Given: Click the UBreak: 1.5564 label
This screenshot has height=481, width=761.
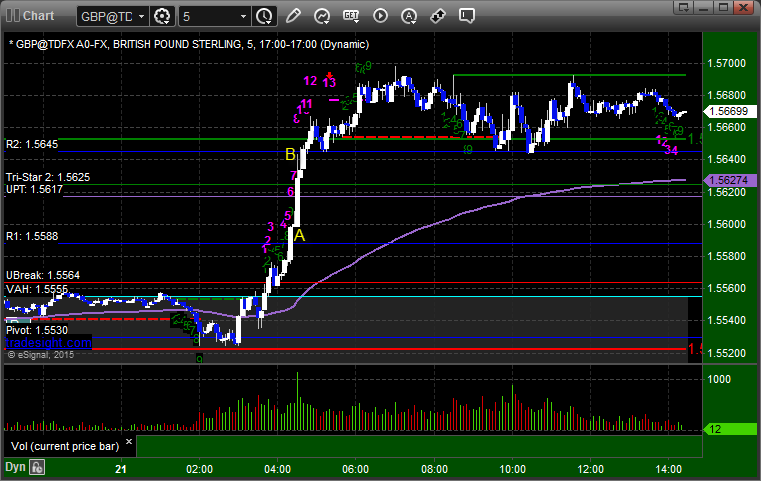Looking at the screenshot, I should pyautogui.click(x=43, y=275).
